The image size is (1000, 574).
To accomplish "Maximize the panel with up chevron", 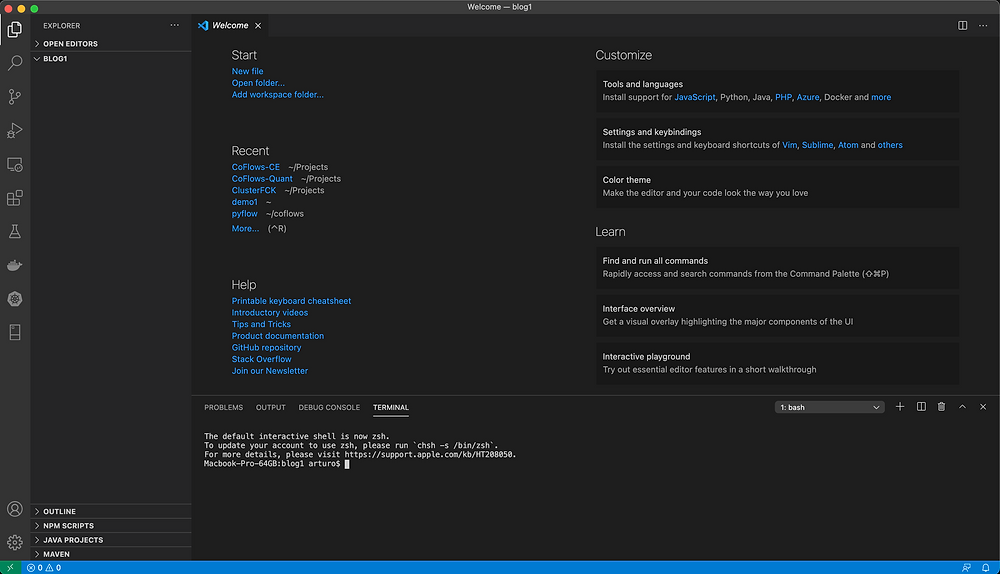I will point(962,407).
